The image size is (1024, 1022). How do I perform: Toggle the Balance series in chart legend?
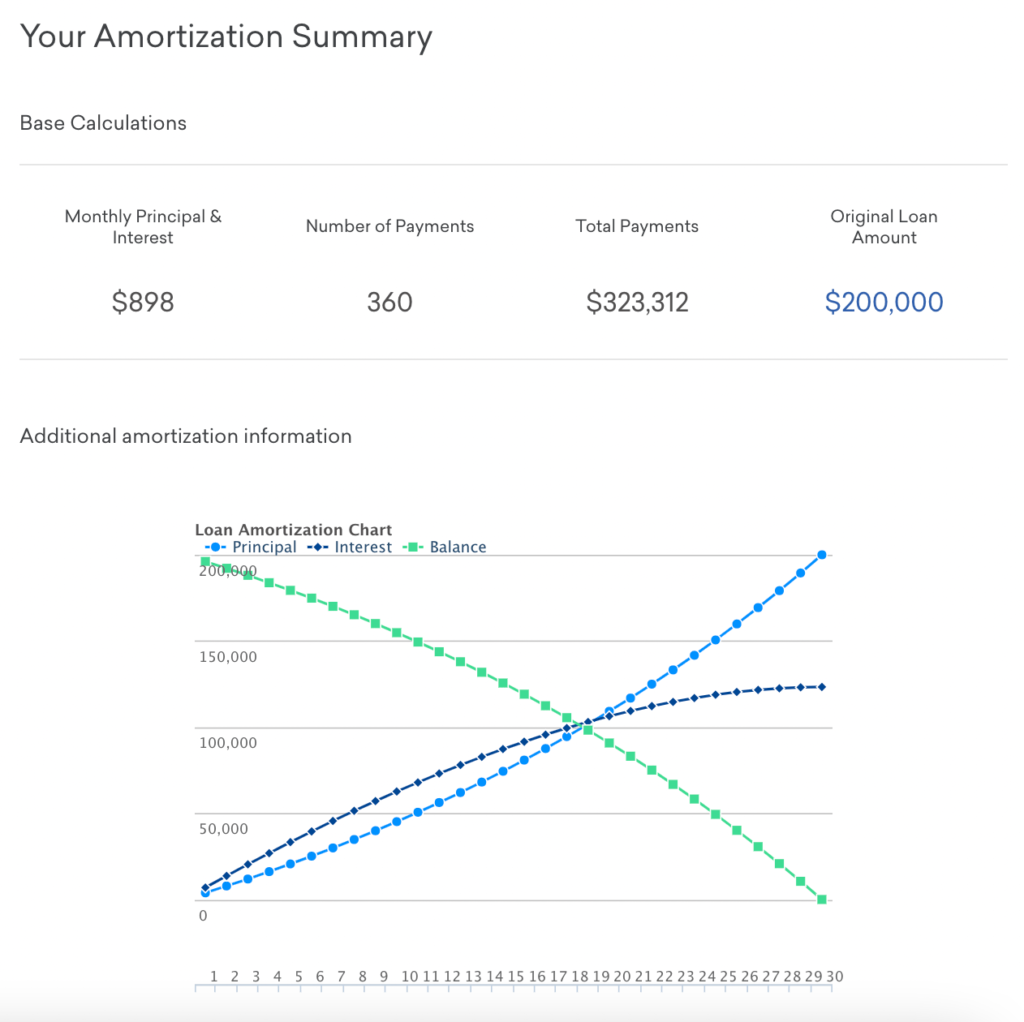point(457,547)
